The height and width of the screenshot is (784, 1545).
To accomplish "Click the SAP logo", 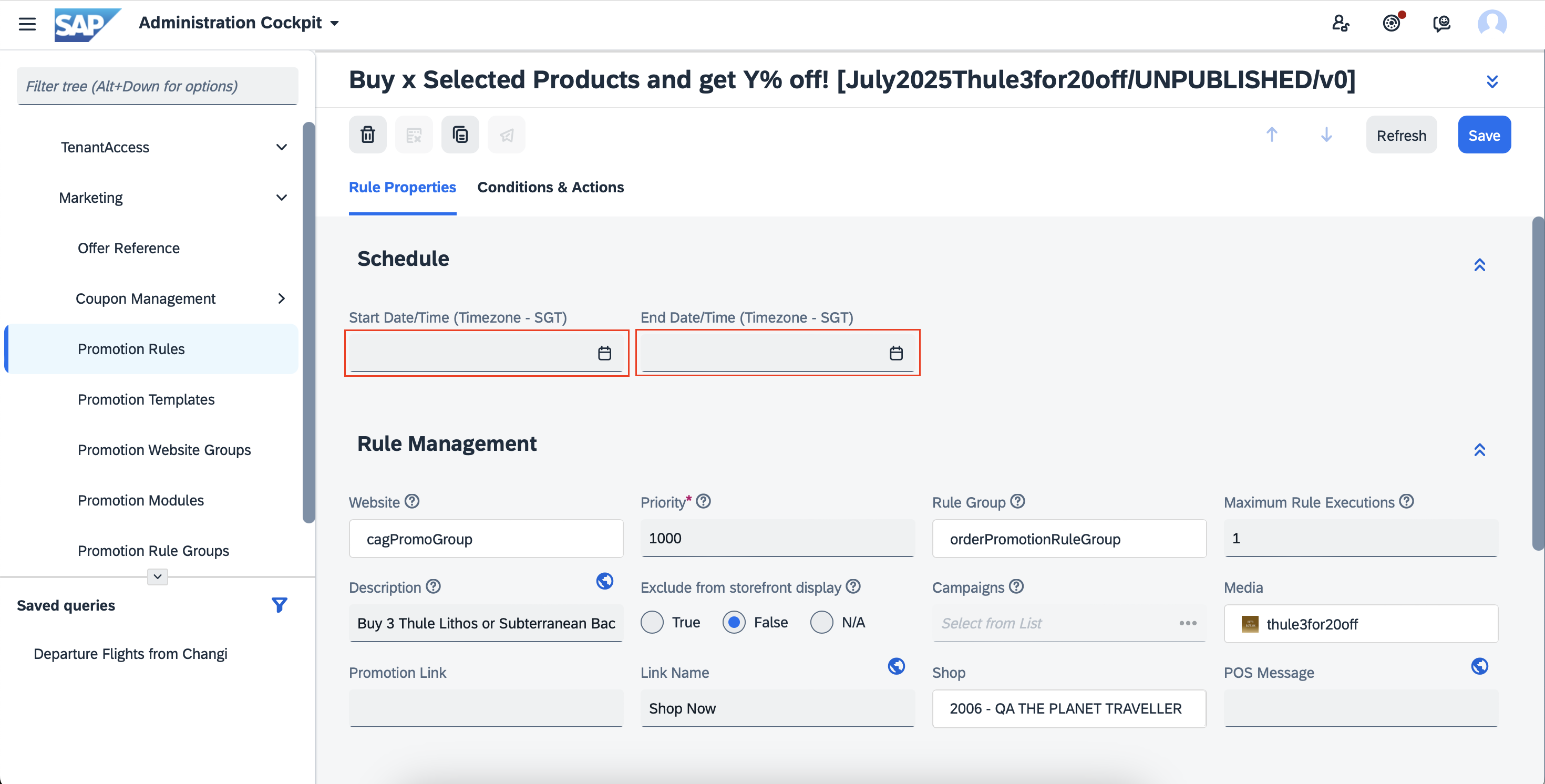I will pos(88,25).
